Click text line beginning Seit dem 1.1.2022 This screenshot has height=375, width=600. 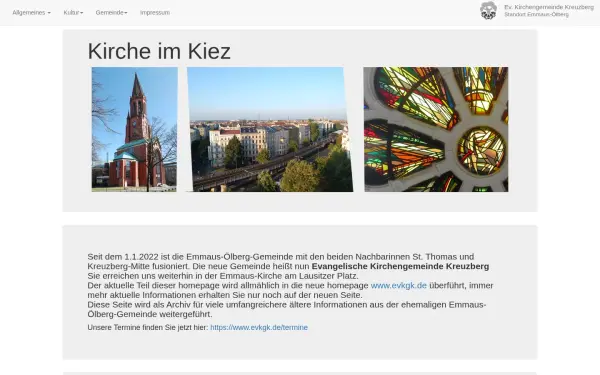(x=280, y=257)
